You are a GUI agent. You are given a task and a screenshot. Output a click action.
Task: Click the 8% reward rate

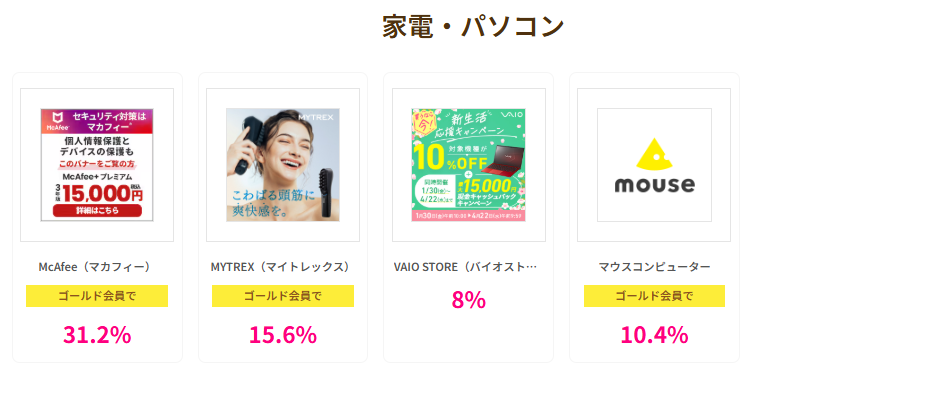(x=468, y=299)
